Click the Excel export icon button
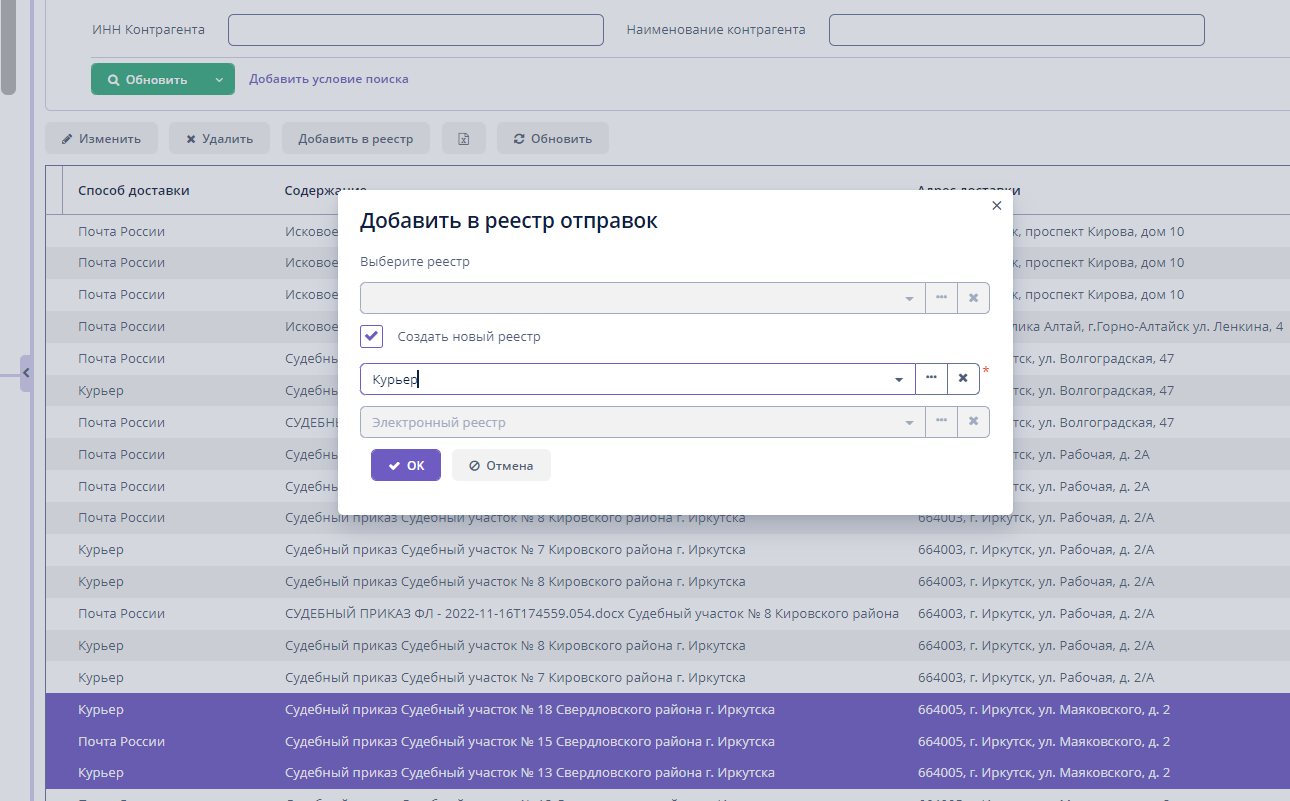1290x801 pixels. [464, 139]
